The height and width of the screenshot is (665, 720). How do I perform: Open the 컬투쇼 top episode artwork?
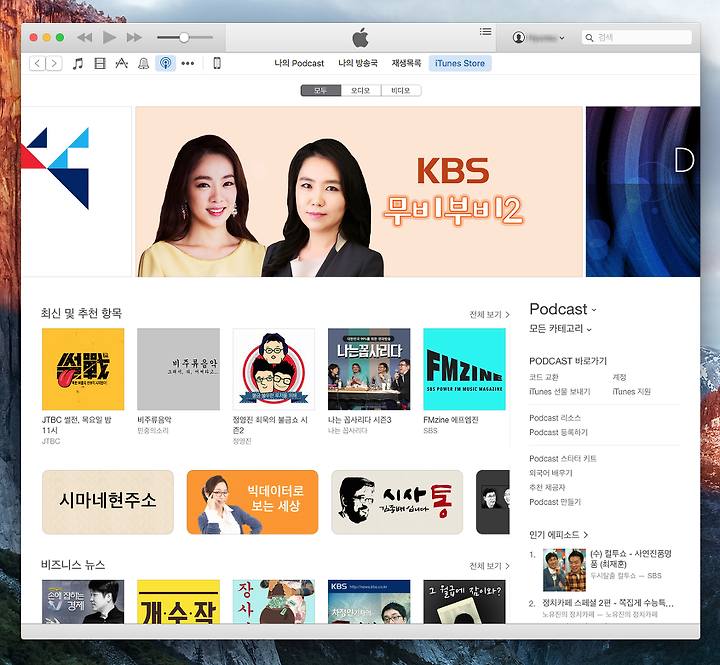[564, 570]
